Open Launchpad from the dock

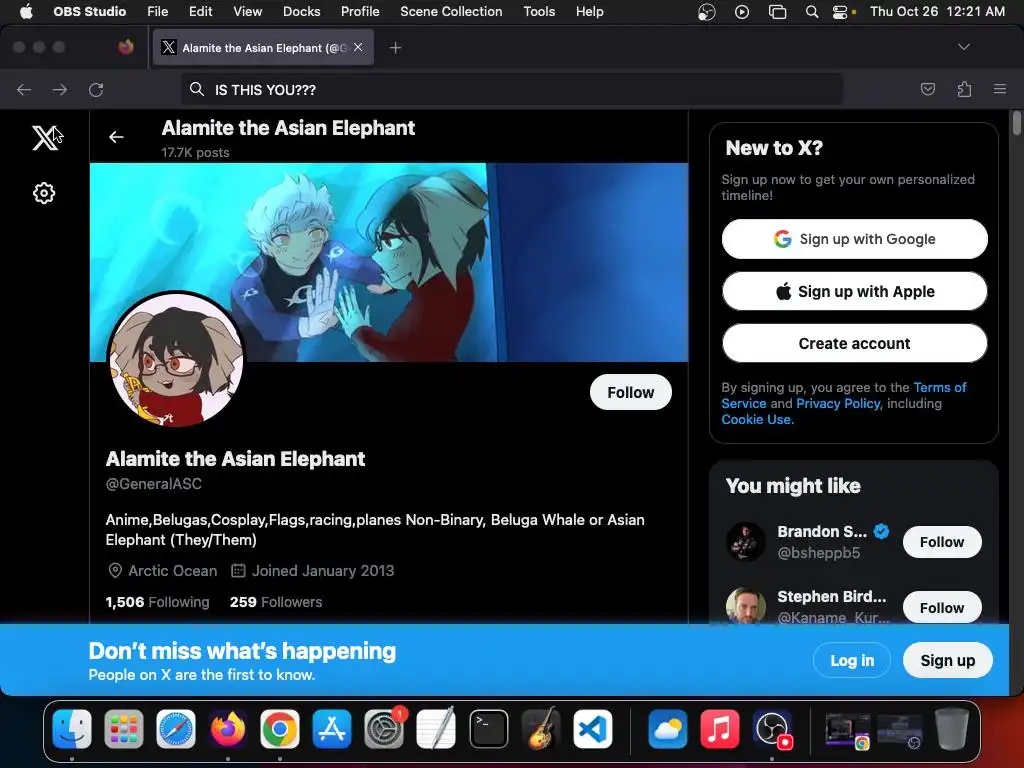tap(123, 729)
